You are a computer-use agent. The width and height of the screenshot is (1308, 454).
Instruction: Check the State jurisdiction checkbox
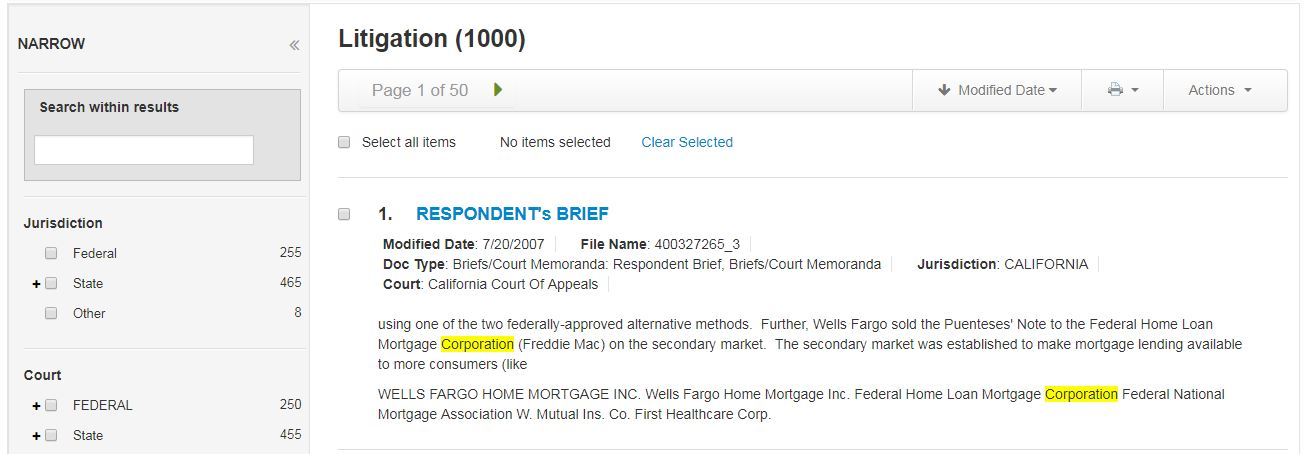click(51, 284)
